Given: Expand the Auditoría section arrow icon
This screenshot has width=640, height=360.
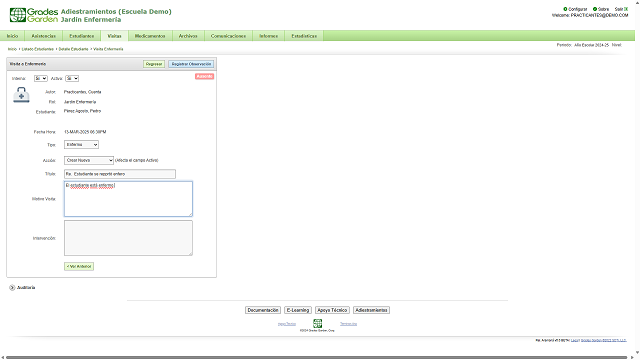Looking at the screenshot, I should [x=12, y=287].
